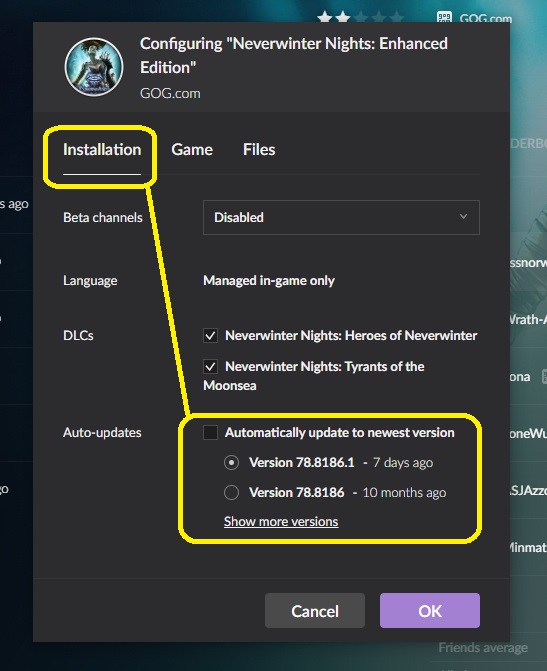Switch to the Game tab
Screen dimensions: 547x671
pos(192,150)
